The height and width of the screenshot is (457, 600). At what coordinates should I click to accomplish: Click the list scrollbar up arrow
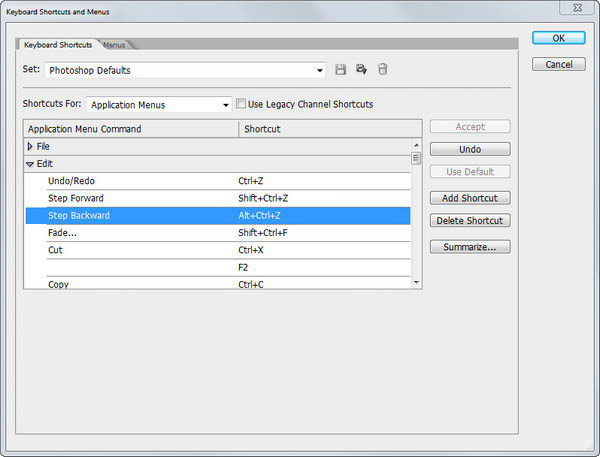[416, 145]
